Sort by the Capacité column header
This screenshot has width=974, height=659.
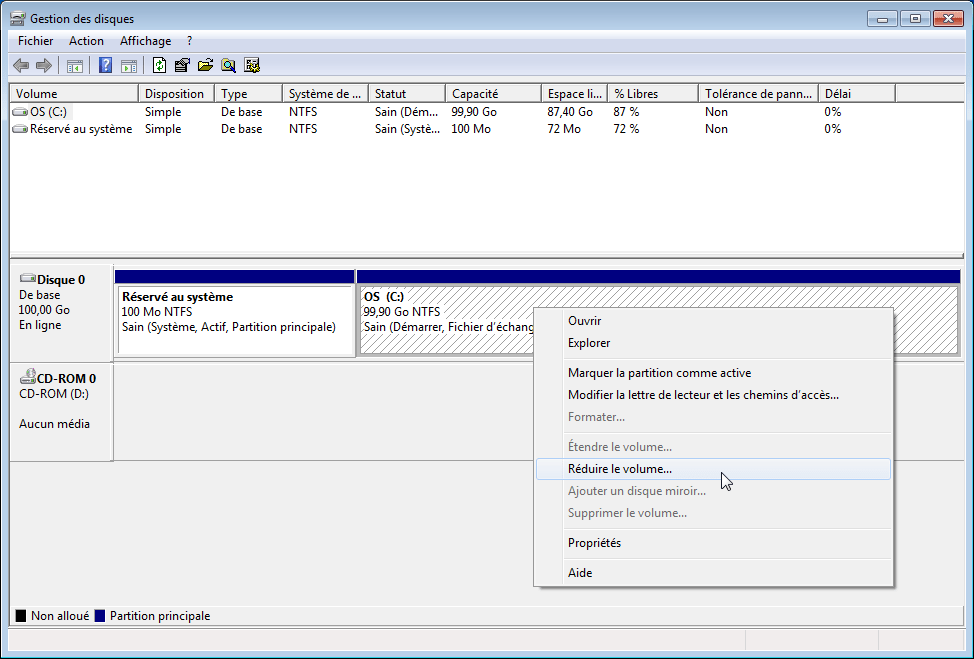(493, 94)
